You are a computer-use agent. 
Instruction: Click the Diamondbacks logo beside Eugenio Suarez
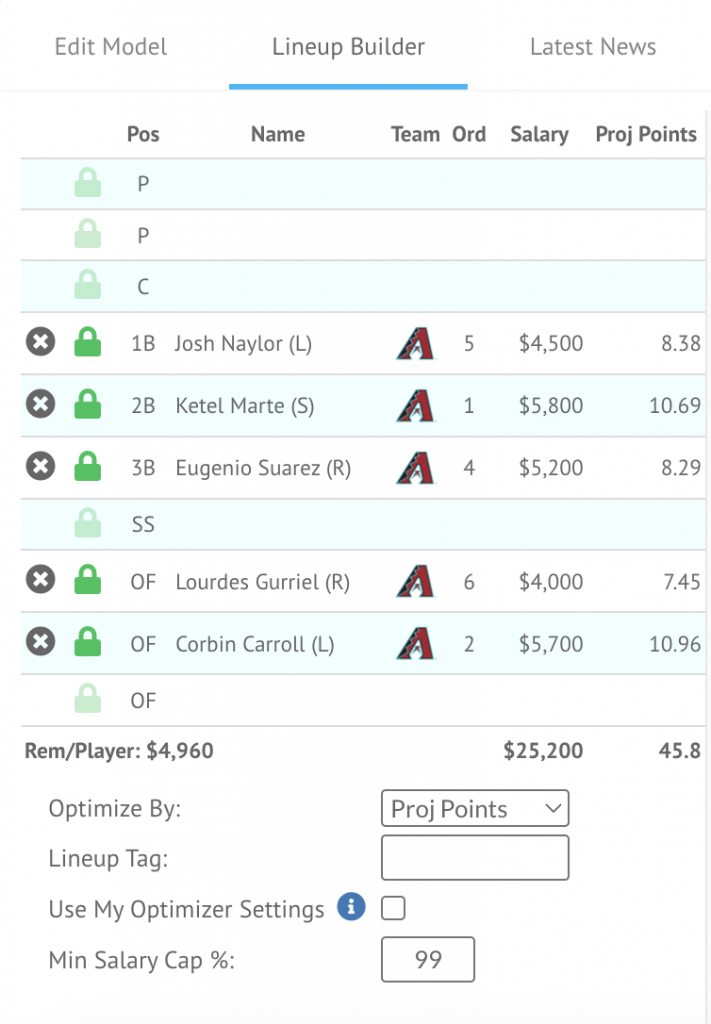pyautogui.click(x=415, y=468)
